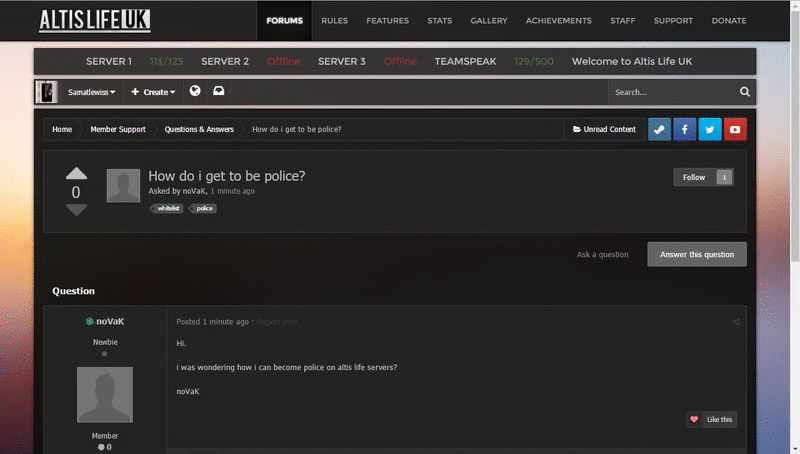
Task: Go to the Forums tab
Action: point(284,21)
